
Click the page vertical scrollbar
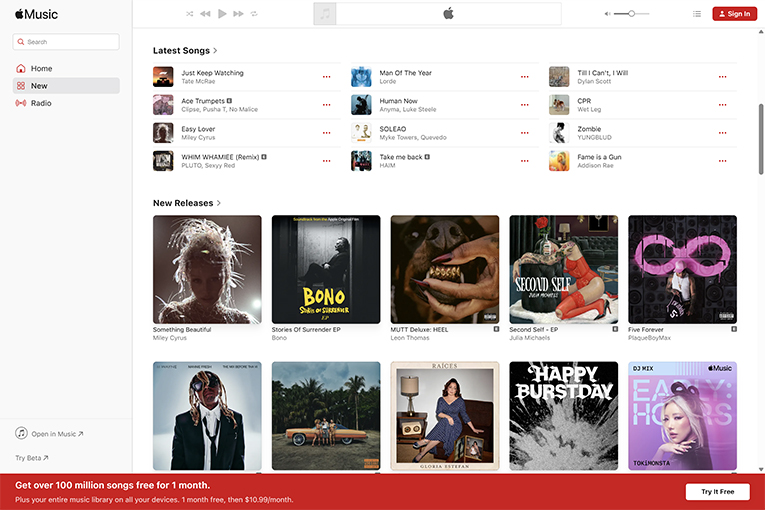[761, 139]
